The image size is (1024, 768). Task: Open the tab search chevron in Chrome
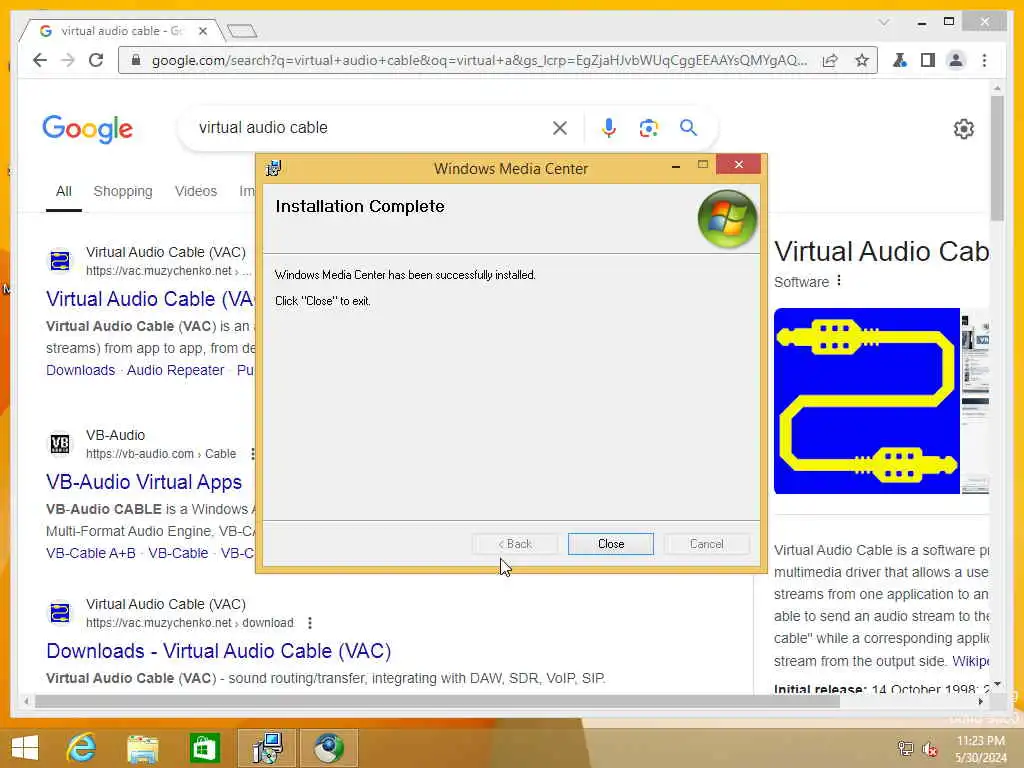coord(884,22)
